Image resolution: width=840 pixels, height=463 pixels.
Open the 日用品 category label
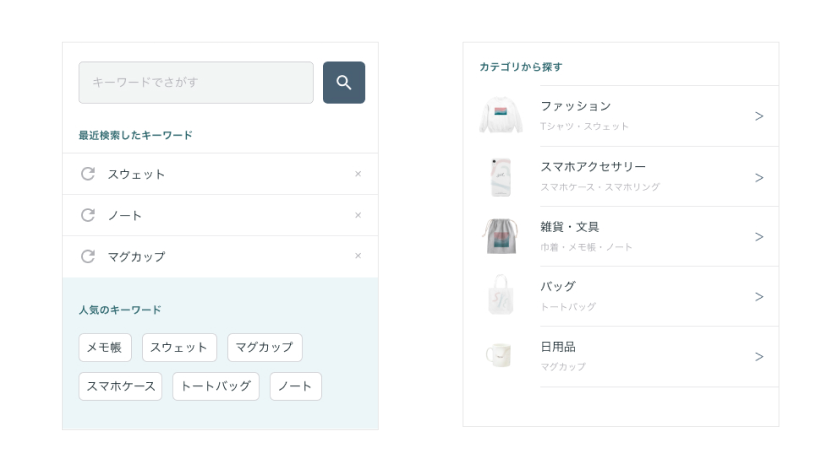point(558,347)
